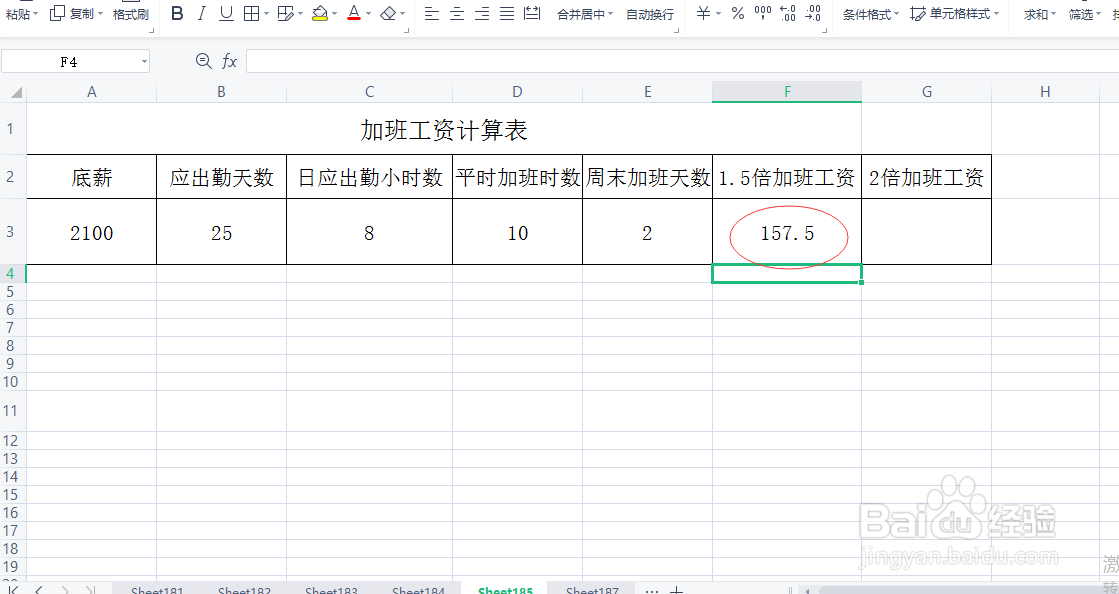
Task: Toggle italic formatting
Action: tap(202, 14)
